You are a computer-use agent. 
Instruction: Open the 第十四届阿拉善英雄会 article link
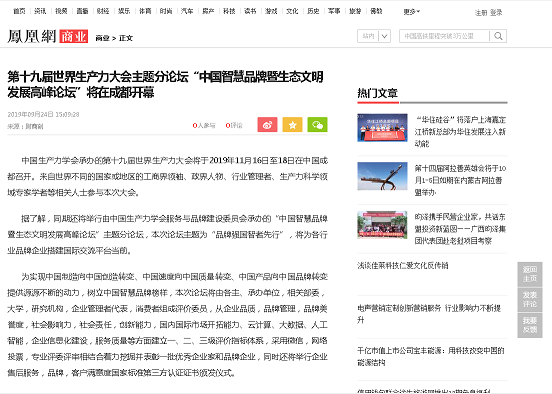[460, 180]
